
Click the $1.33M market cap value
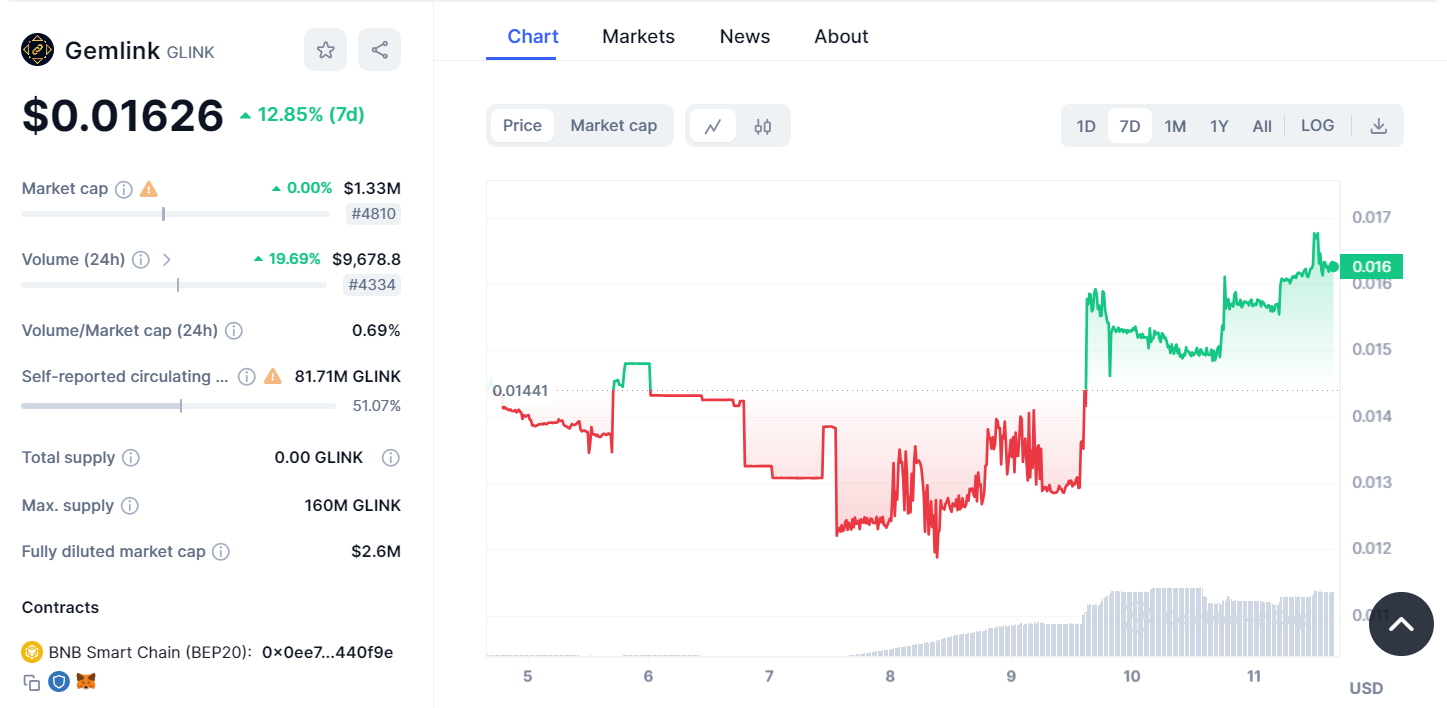click(x=372, y=188)
